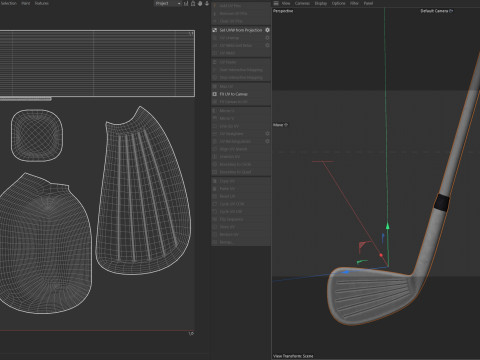Viewport: 480px width, 360px height.
Task: Run Set UVW from Projection command
Action: 241,30
